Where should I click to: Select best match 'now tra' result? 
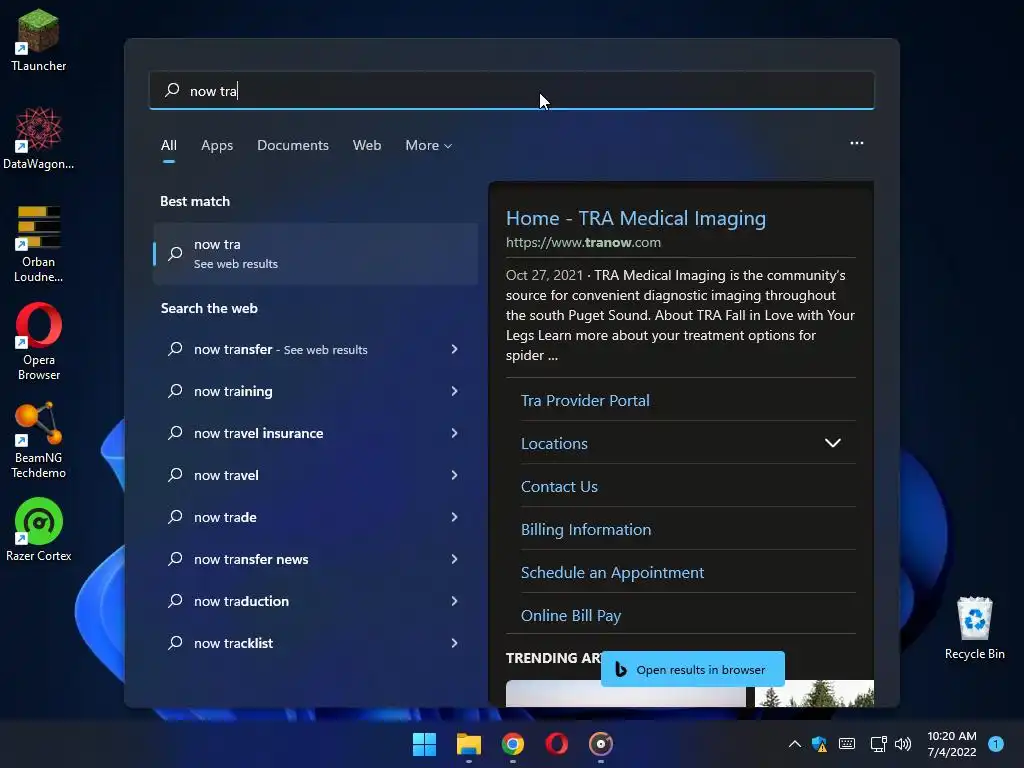point(315,254)
